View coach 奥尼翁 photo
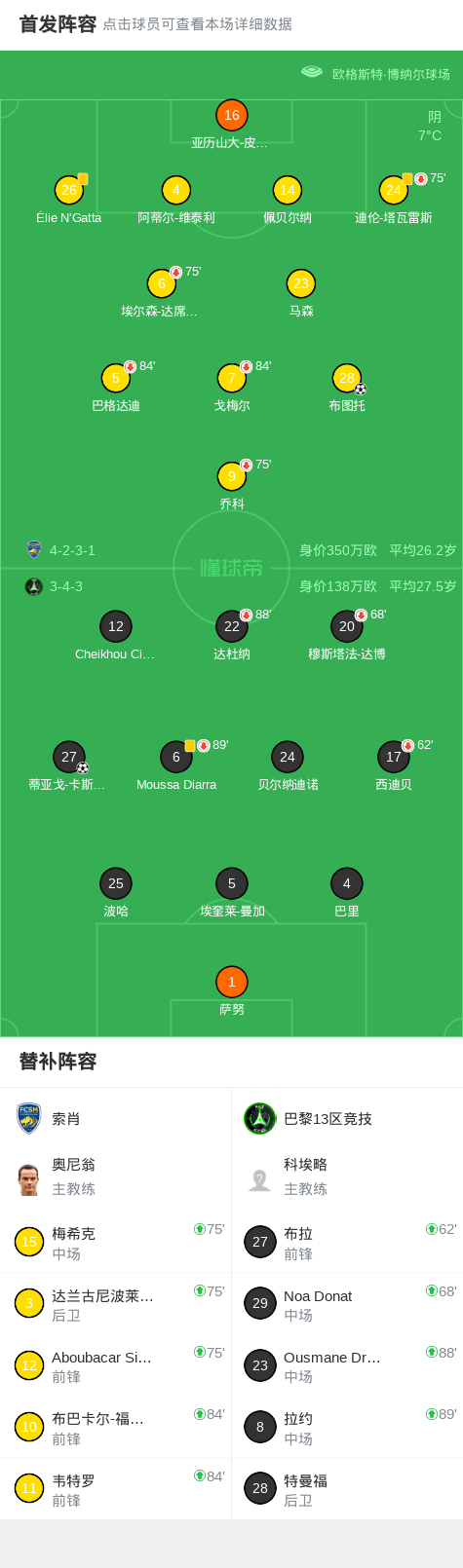Image resolution: width=463 pixels, height=1568 pixels. pyautogui.click(x=29, y=1178)
